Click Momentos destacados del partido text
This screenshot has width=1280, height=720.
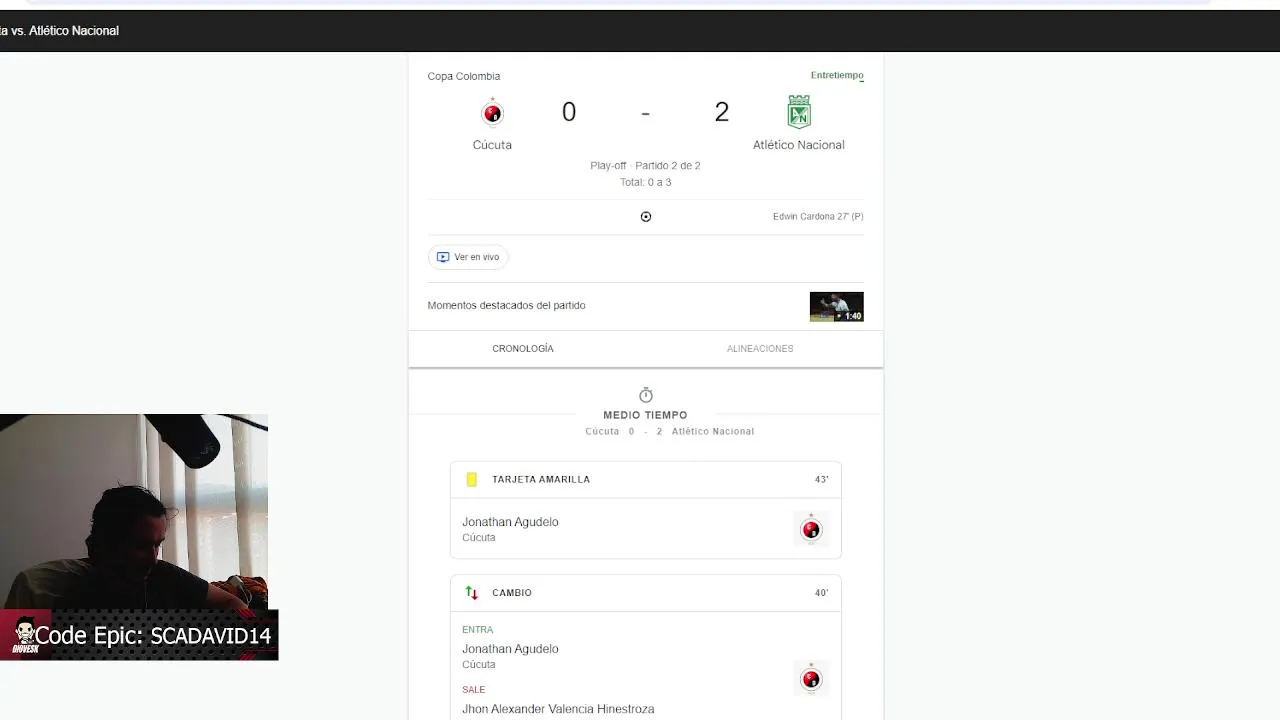pyautogui.click(x=507, y=306)
